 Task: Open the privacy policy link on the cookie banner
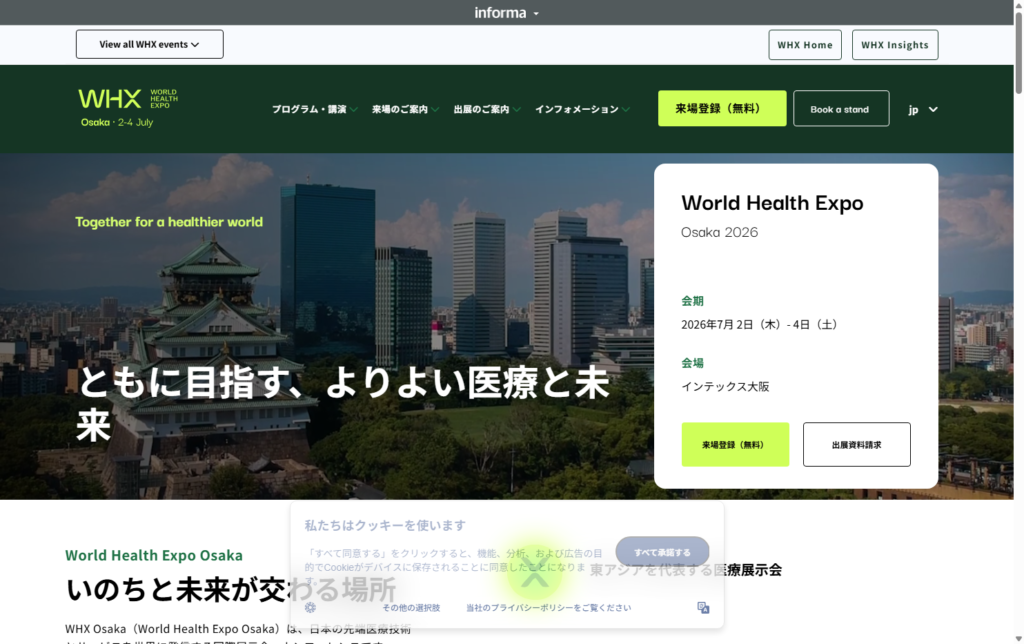tap(547, 607)
